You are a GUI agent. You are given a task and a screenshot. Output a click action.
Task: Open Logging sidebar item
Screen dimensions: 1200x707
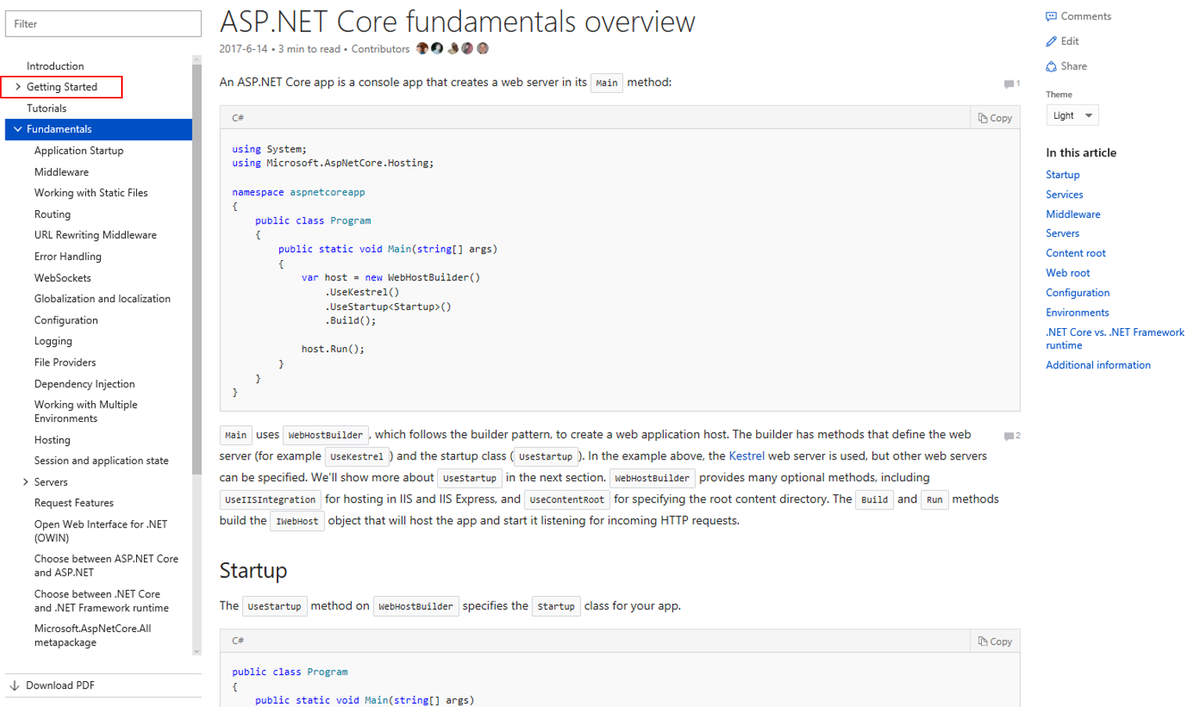click(x=53, y=341)
